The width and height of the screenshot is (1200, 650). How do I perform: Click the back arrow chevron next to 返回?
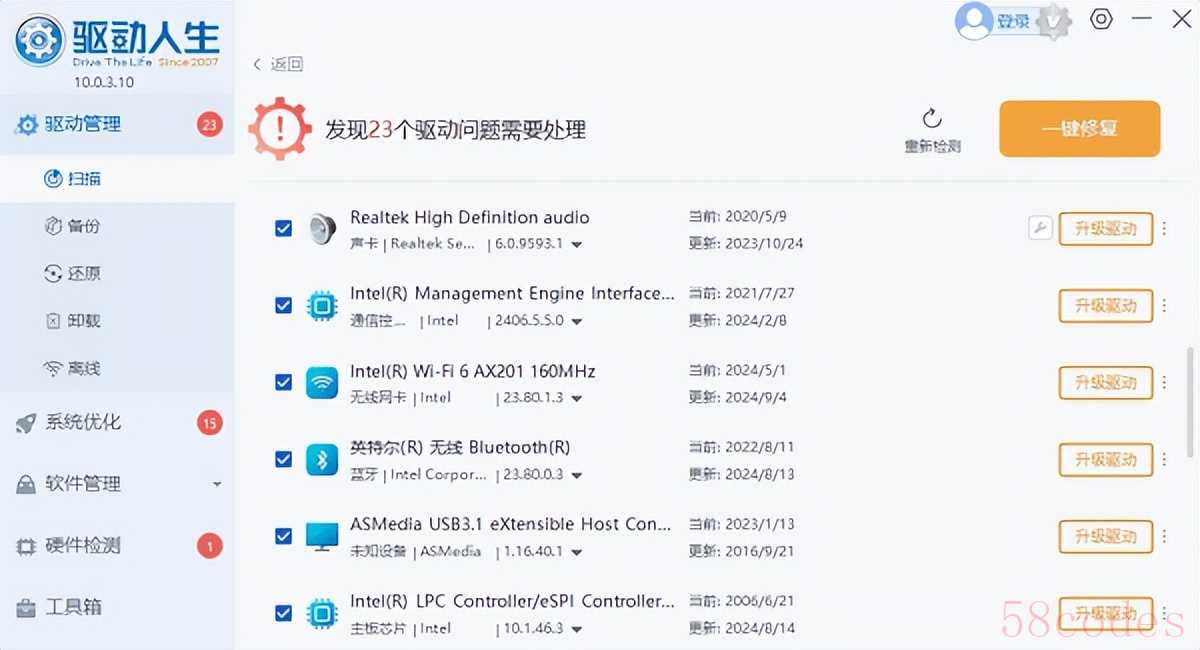click(x=257, y=64)
